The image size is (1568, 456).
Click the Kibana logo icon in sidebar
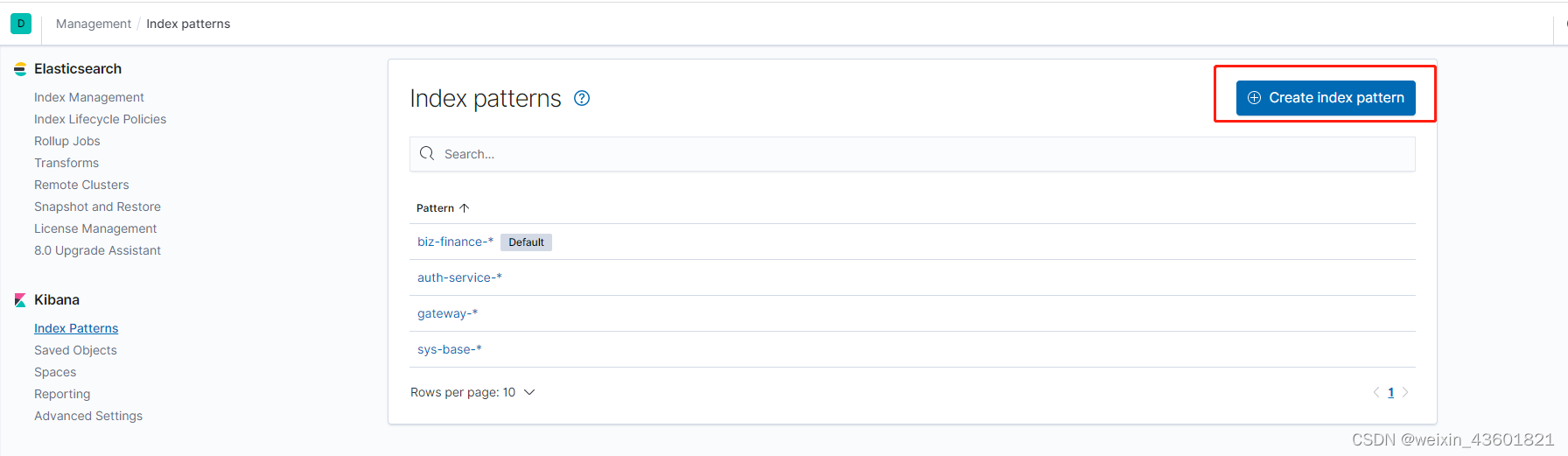click(20, 300)
